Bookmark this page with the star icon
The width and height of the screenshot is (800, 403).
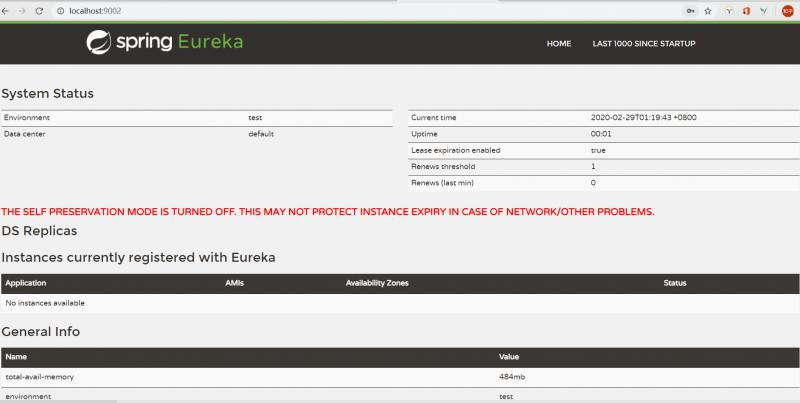pyautogui.click(x=708, y=11)
